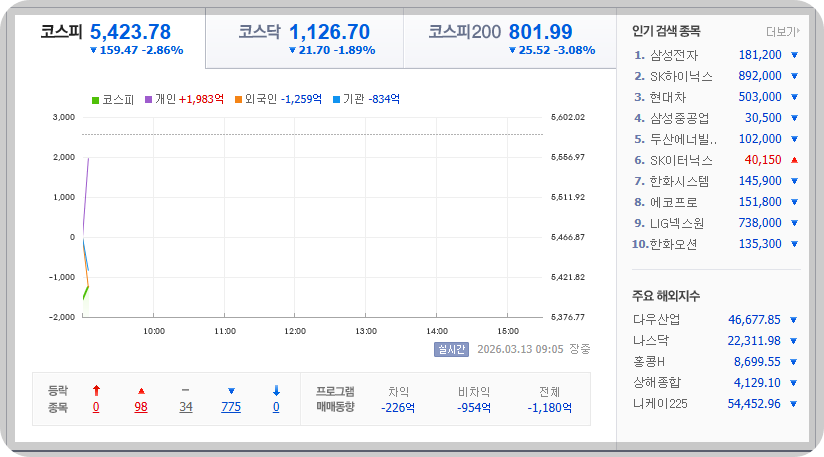Click the 실시간 realtime badge

coord(451,349)
